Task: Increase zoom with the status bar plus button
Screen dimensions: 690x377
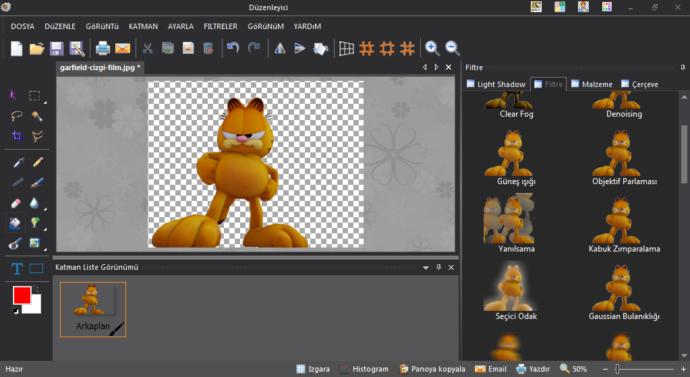Action: (683, 370)
